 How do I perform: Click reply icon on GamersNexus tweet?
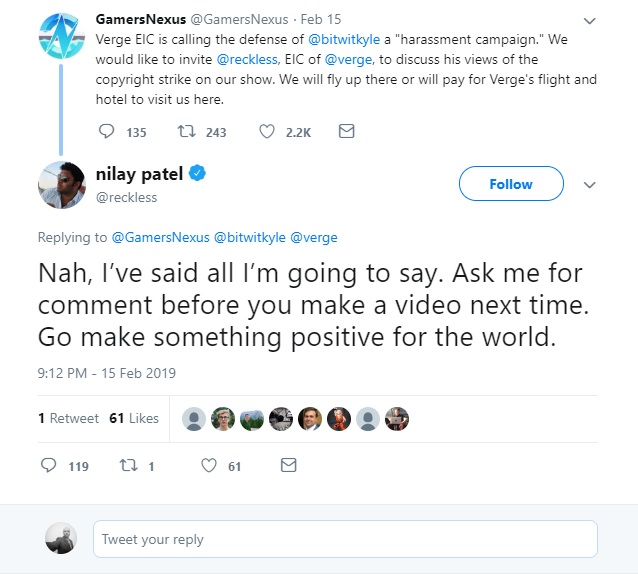pos(107,131)
